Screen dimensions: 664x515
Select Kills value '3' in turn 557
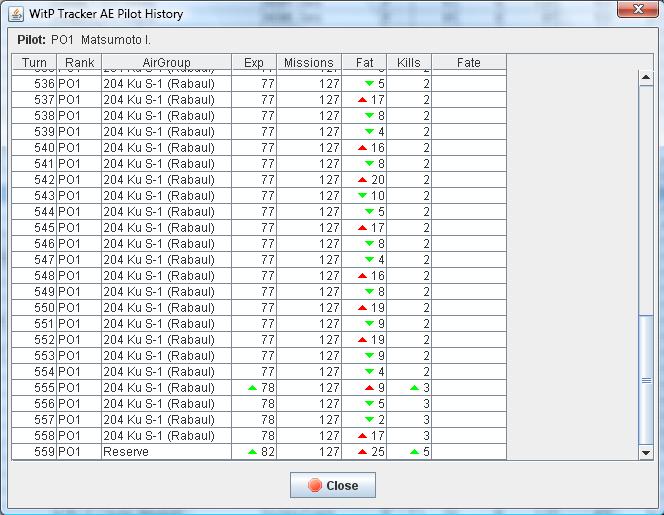point(426,419)
